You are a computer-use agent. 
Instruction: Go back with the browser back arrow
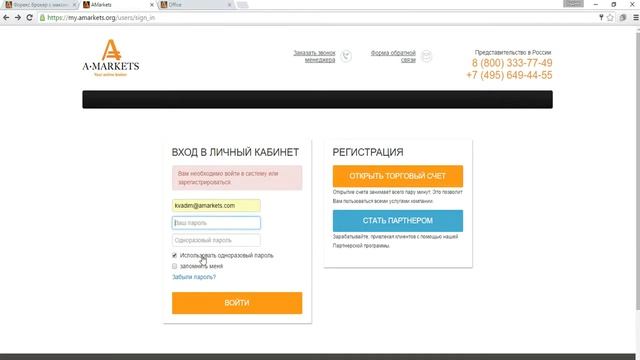(6, 18)
